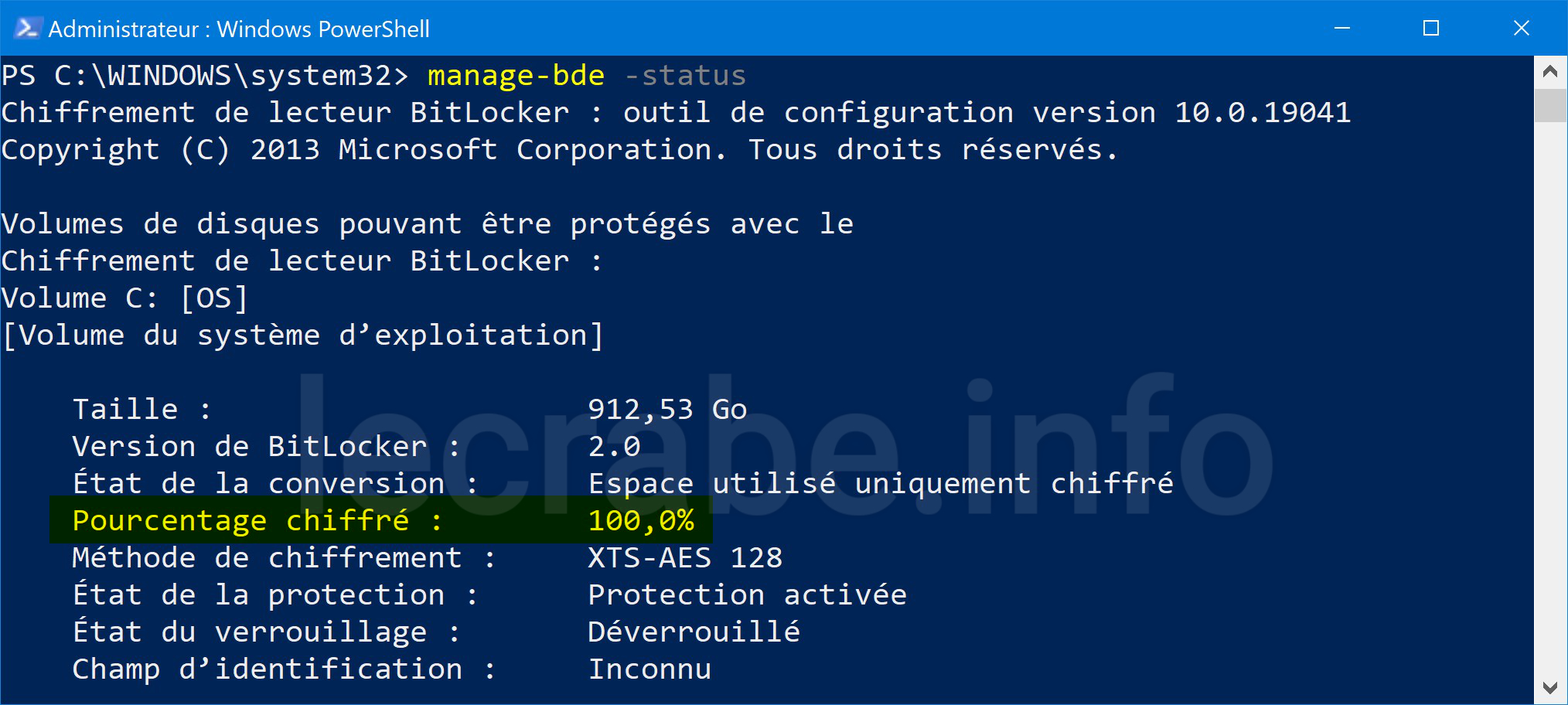Click the 'Inconnu' identification field value
The width and height of the screenshot is (1568, 705).
[x=649, y=669]
